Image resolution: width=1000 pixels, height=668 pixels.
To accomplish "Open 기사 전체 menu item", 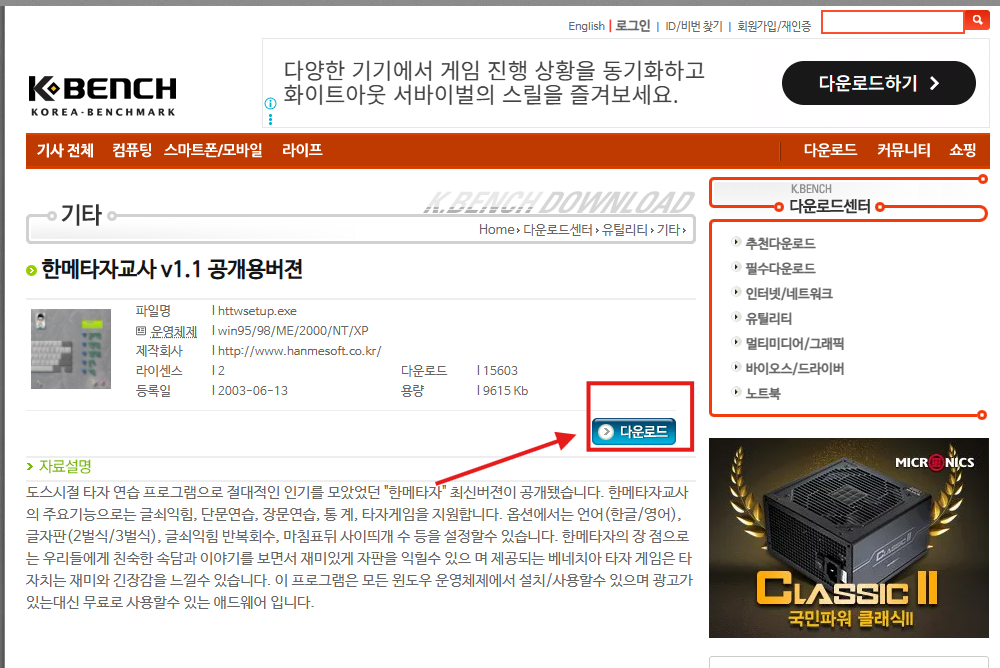I will (x=65, y=151).
